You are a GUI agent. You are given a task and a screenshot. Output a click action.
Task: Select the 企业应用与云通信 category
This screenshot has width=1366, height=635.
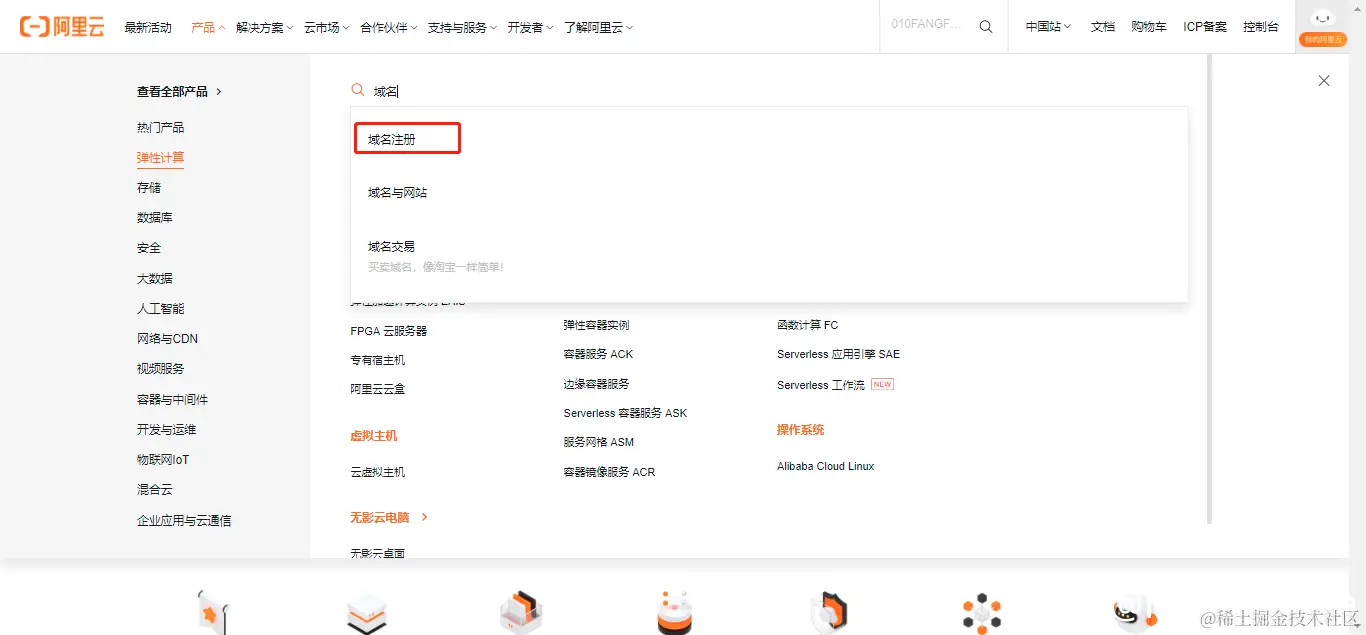click(184, 520)
